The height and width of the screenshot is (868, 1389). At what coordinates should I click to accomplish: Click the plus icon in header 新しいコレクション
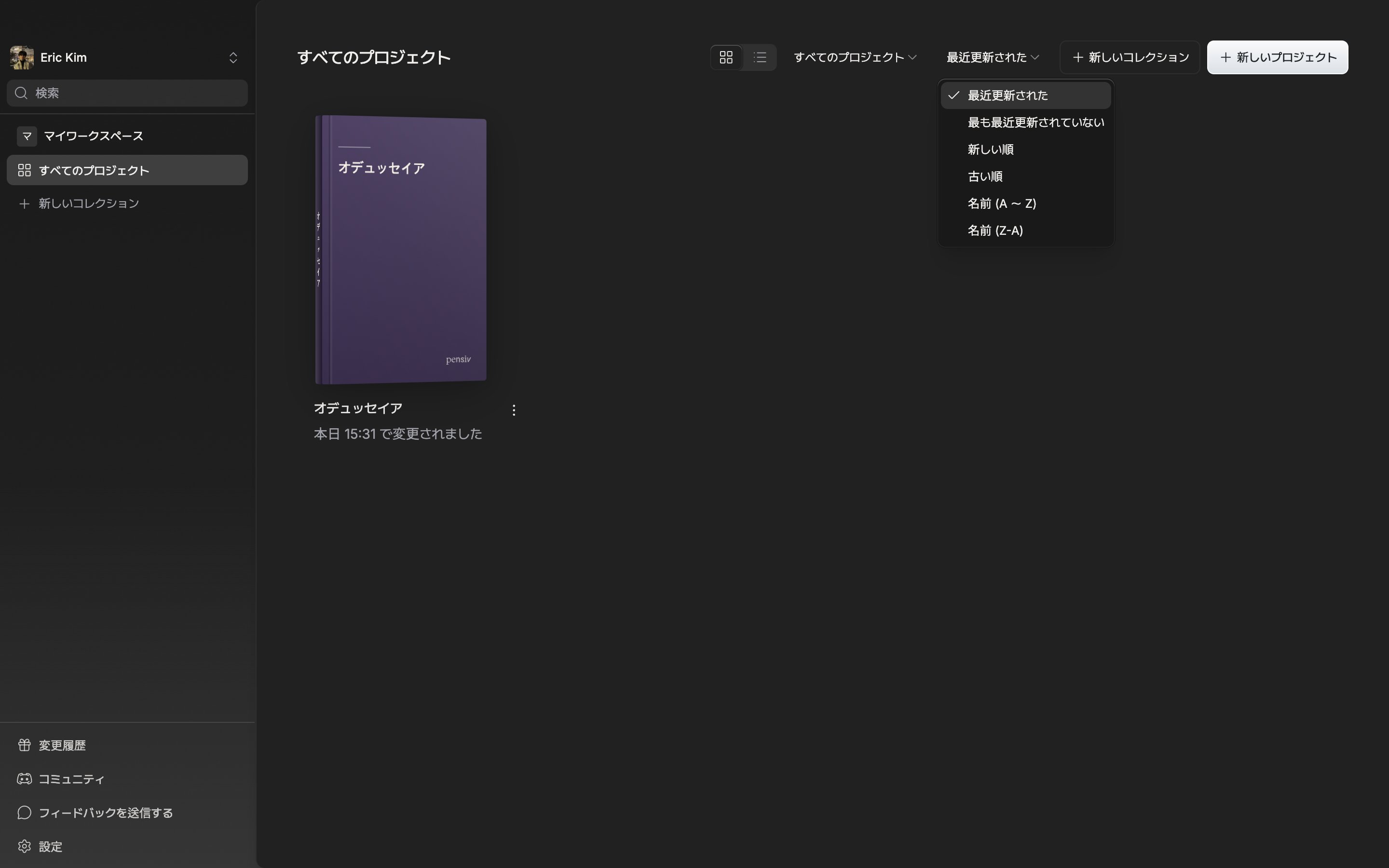[1078, 57]
